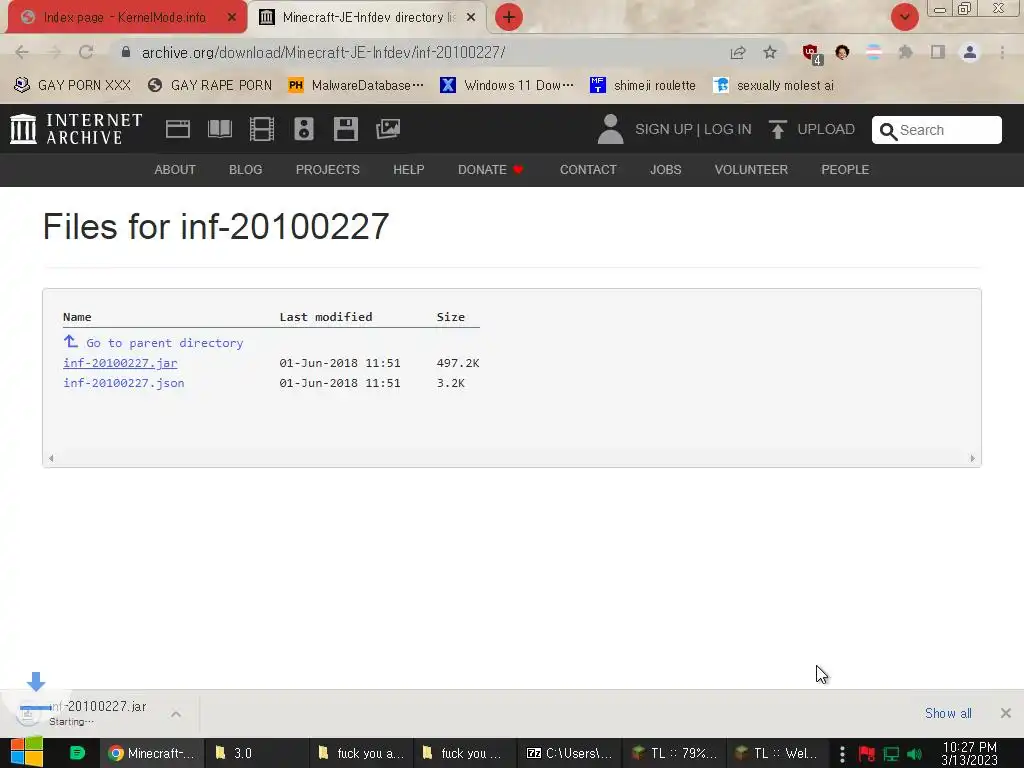Switch to Index page KernelMode.info tab

click(x=125, y=17)
